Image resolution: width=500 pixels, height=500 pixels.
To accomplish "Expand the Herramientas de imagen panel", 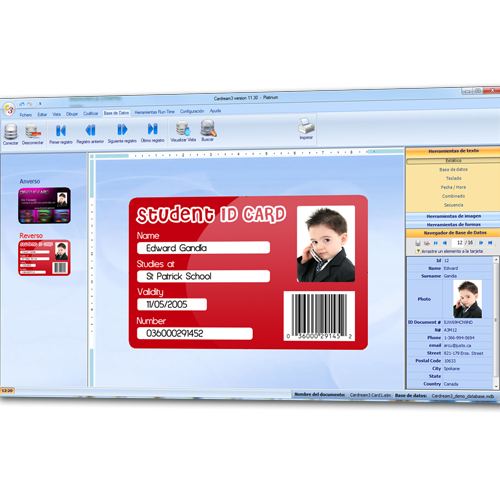I will (453, 216).
